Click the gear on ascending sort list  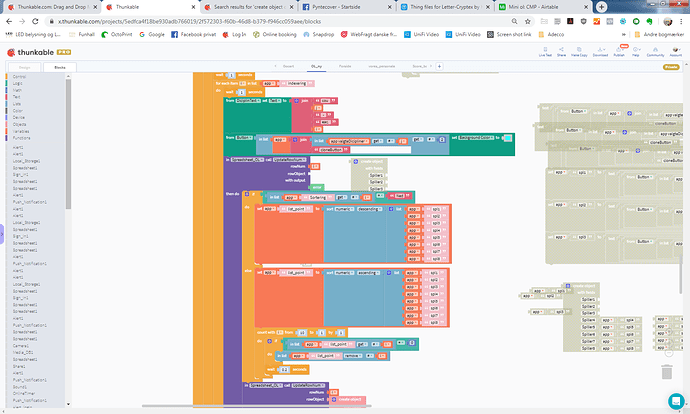tap(389, 273)
